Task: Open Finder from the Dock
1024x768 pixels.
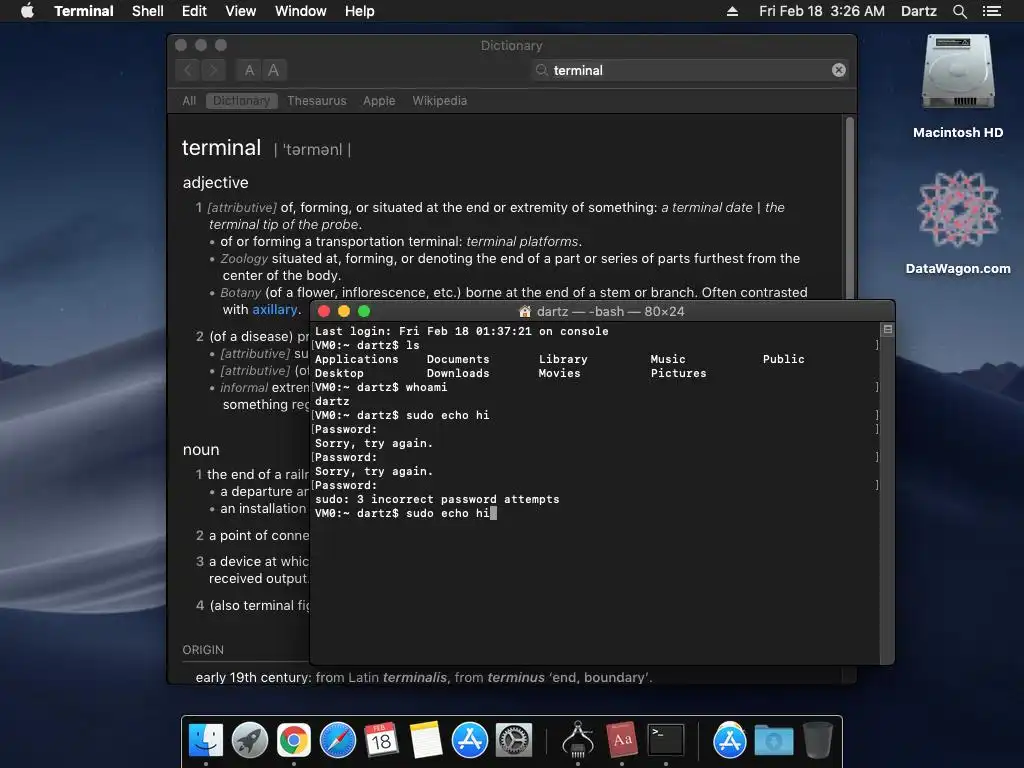Action: click(x=206, y=740)
